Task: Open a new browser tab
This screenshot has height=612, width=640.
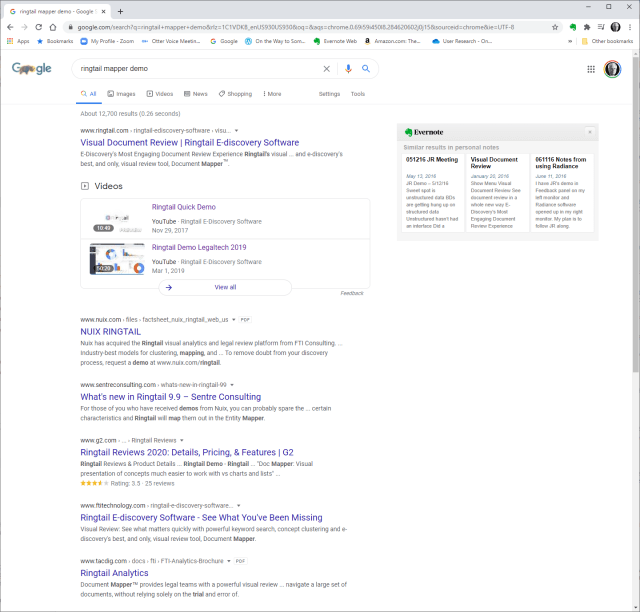Action: click(120, 10)
